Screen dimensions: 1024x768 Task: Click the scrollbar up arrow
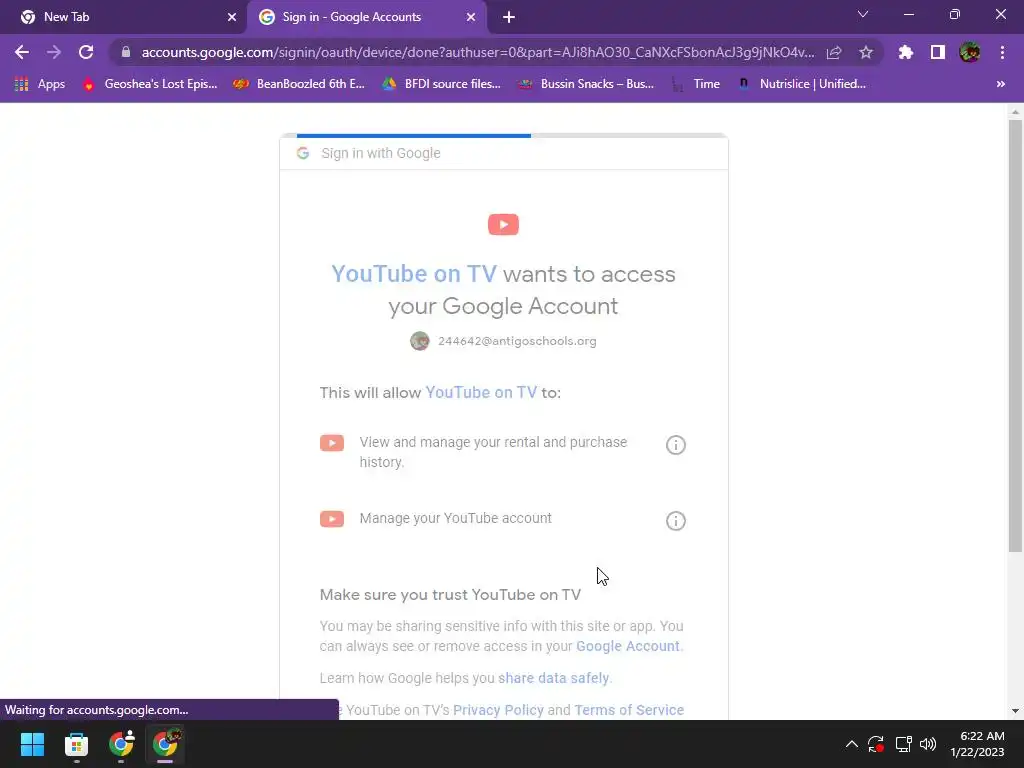[x=1015, y=112]
